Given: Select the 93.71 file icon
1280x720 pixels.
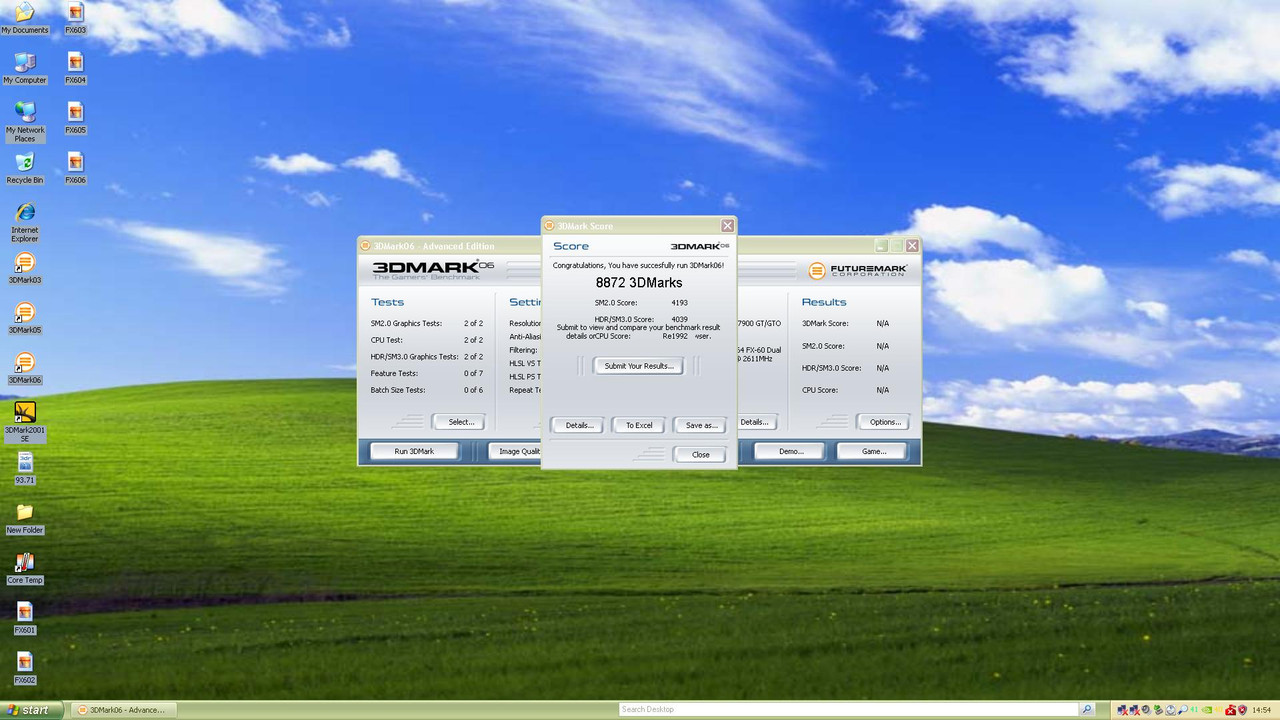Looking at the screenshot, I should coord(25,468).
